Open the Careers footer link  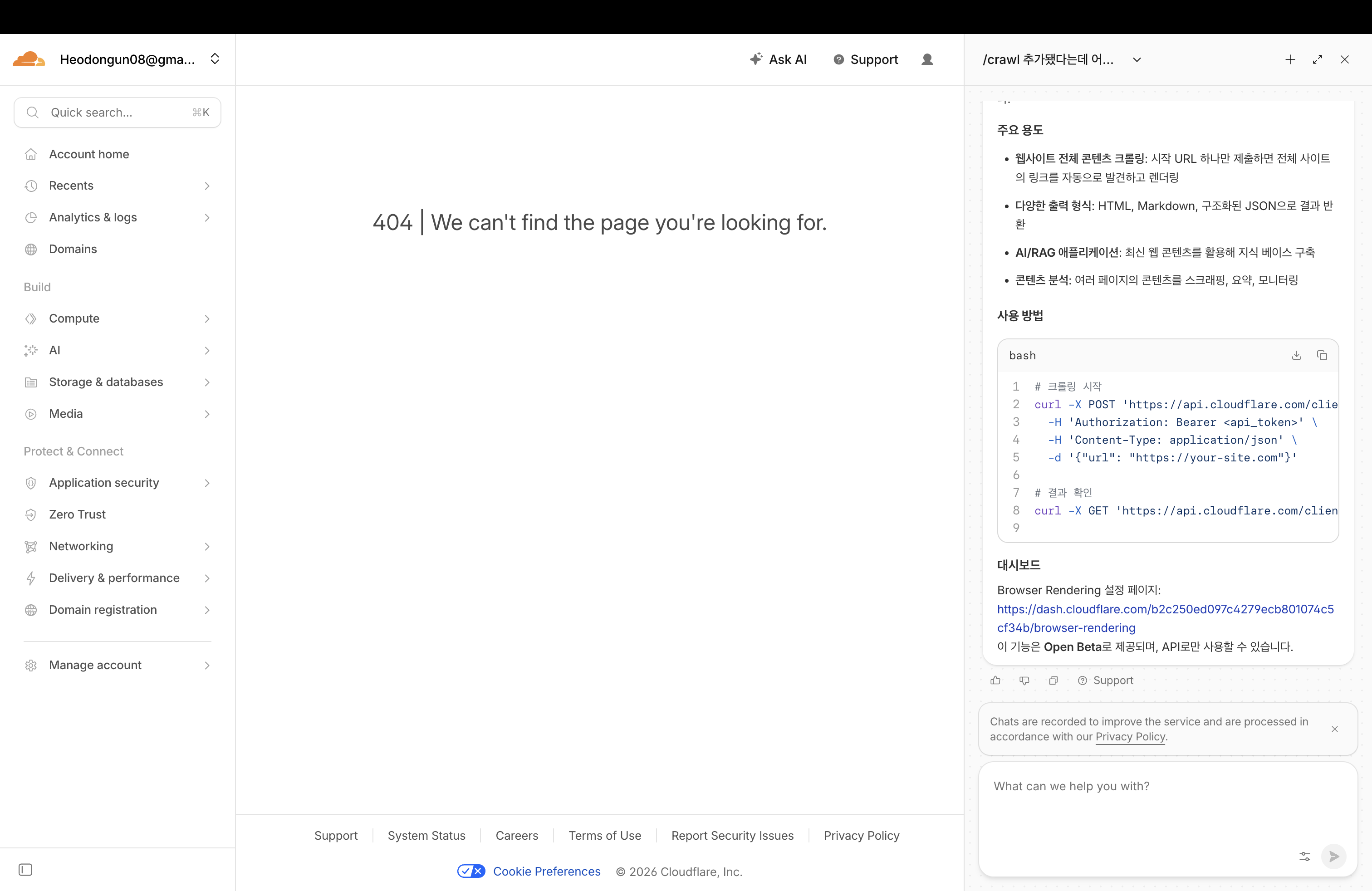(517, 836)
